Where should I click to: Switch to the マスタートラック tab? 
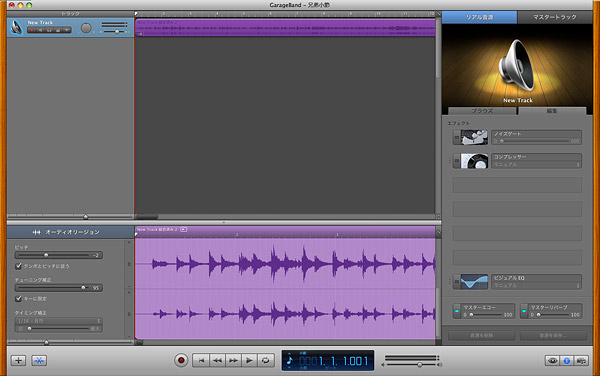click(555, 17)
